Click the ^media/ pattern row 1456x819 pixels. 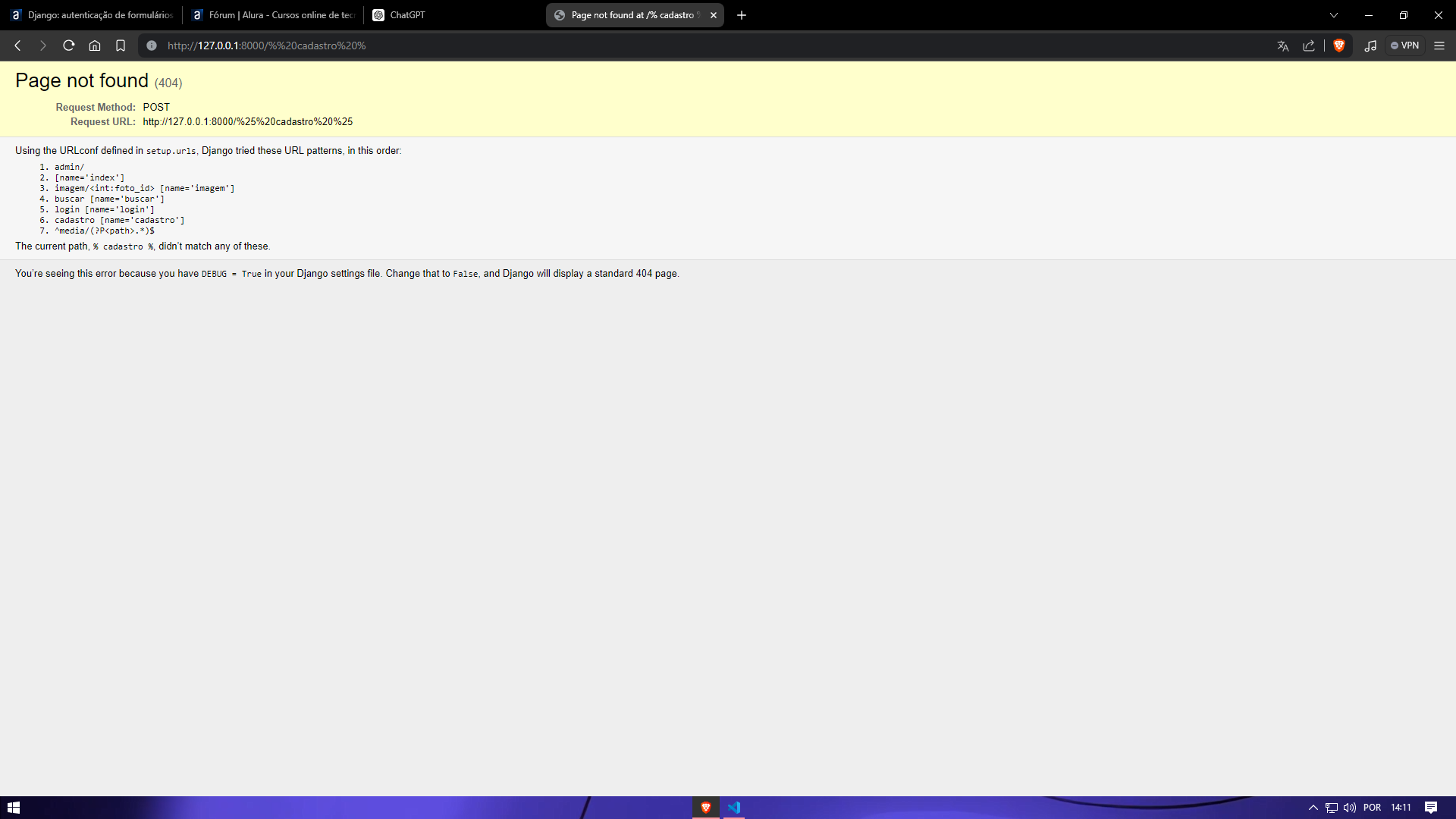pos(104,231)
